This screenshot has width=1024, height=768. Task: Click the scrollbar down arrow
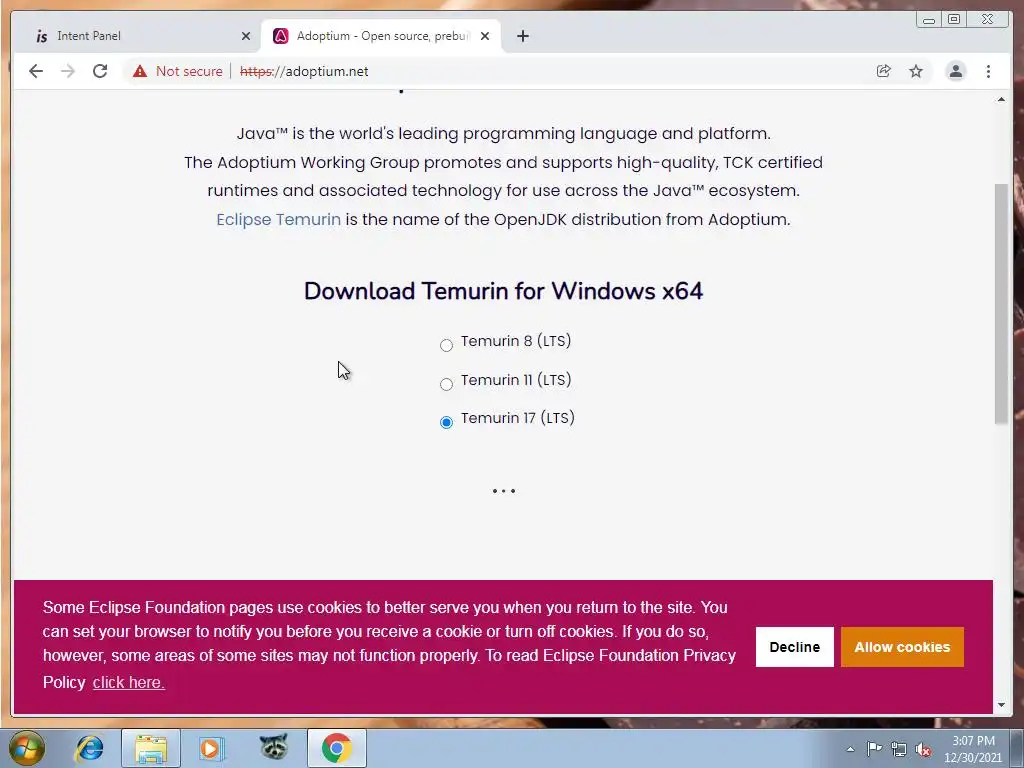1001,705
